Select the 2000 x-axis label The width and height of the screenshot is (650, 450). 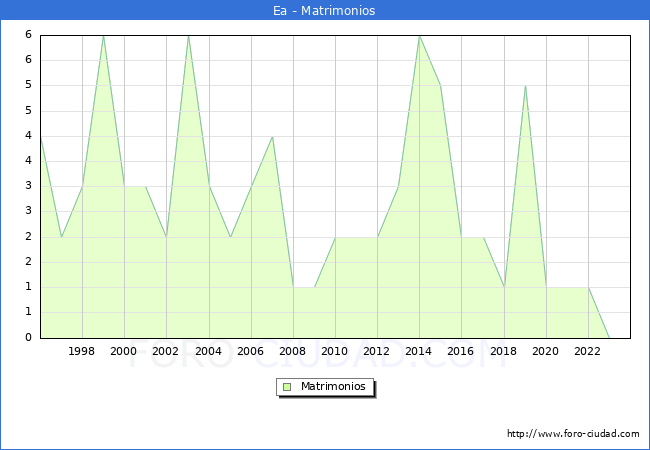(124, 351)
